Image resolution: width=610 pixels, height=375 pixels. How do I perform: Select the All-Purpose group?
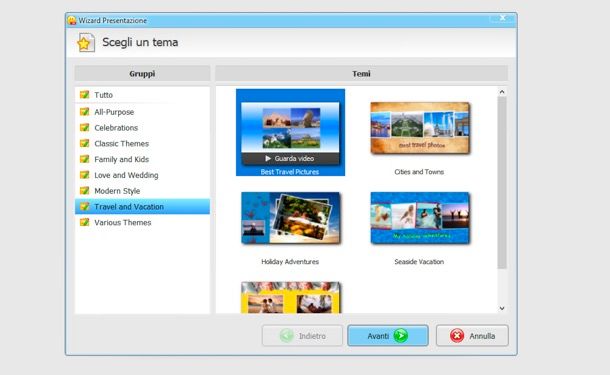pyautogui.click(x=142, y=112)
